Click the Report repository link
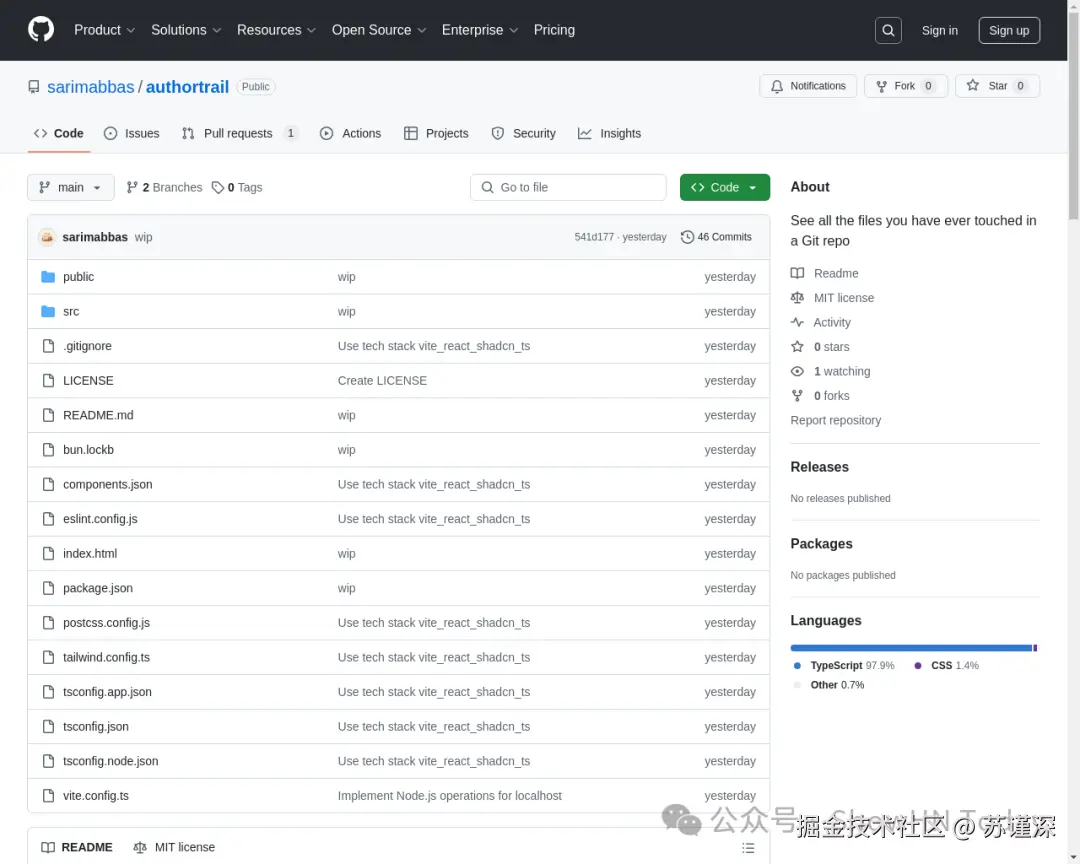The width and height of the screenshot is (1080, 864). (835, 420)
